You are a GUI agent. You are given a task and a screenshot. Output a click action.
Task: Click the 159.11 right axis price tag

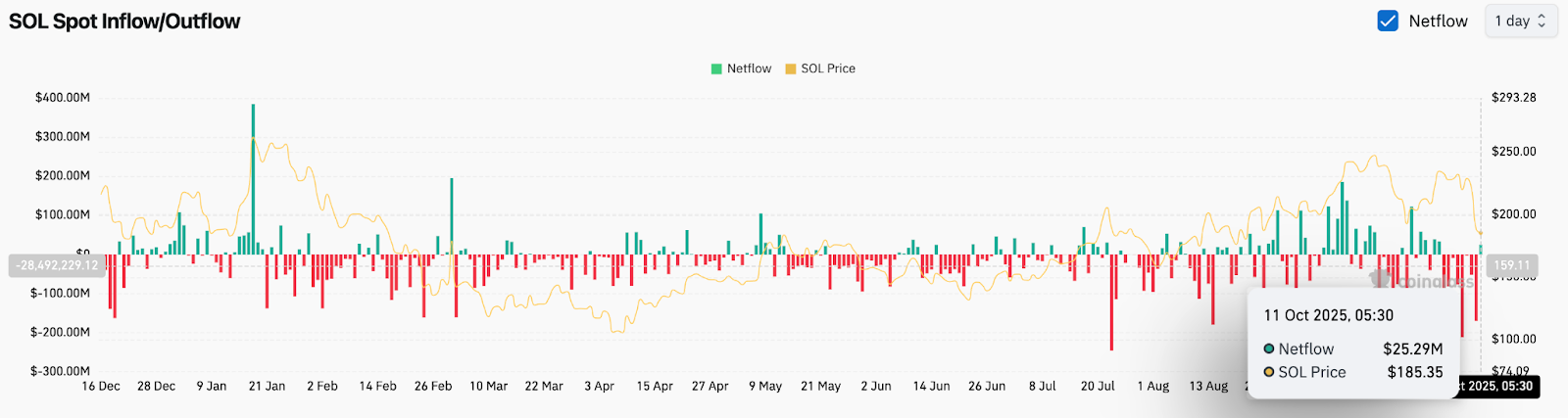pos(1511,265)
